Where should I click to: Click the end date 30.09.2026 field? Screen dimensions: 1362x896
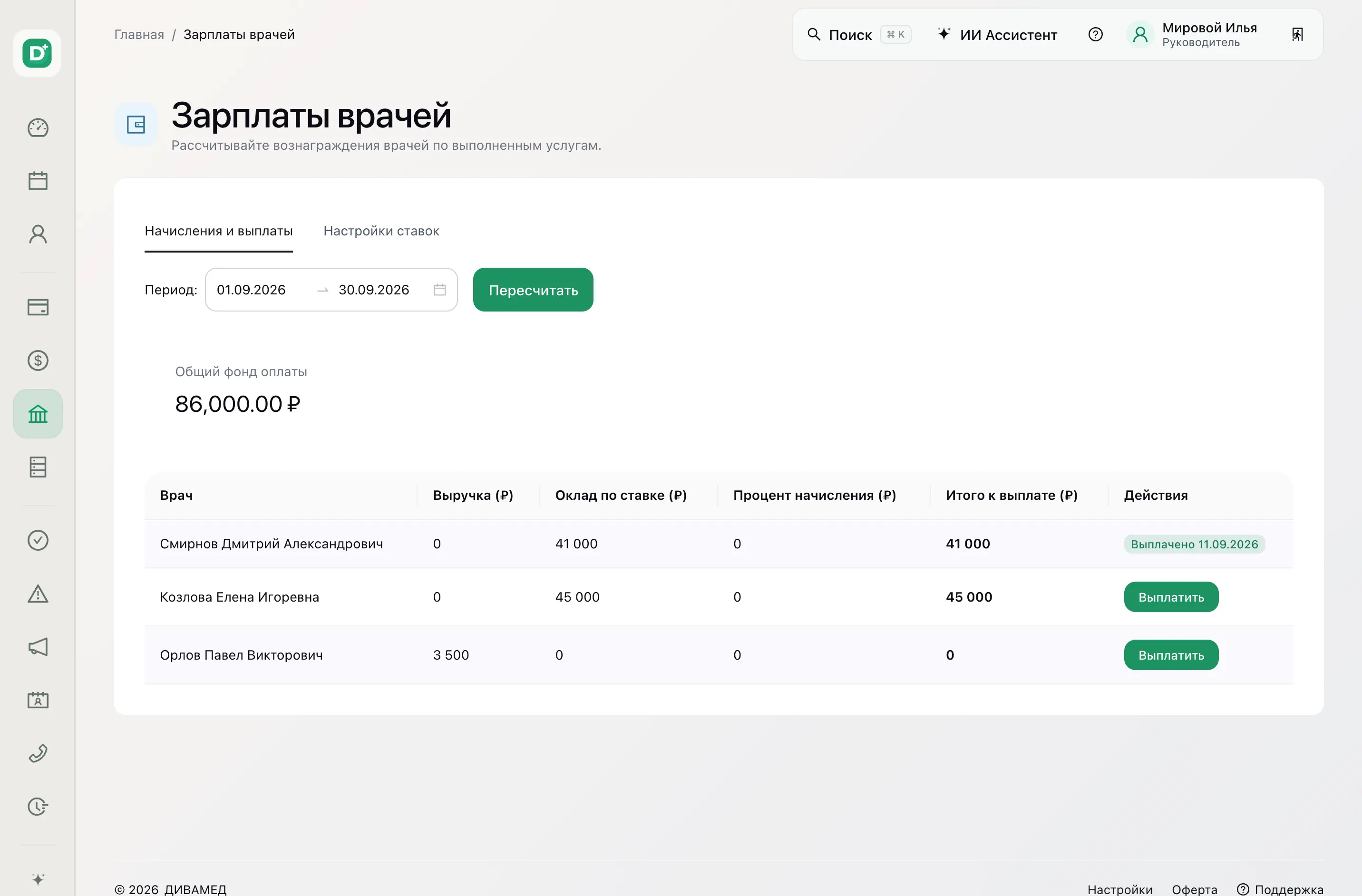click(x=374, y=290)
